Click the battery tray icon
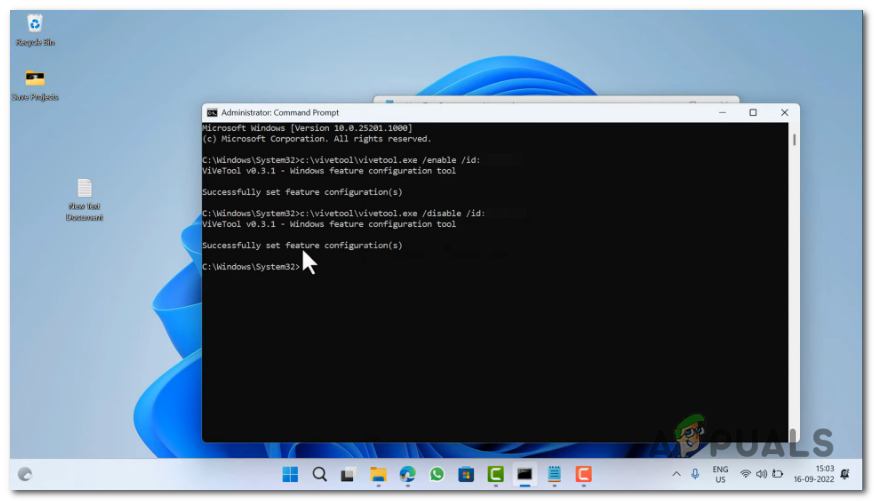Screen dimensions: 874x501 [778, 474]
